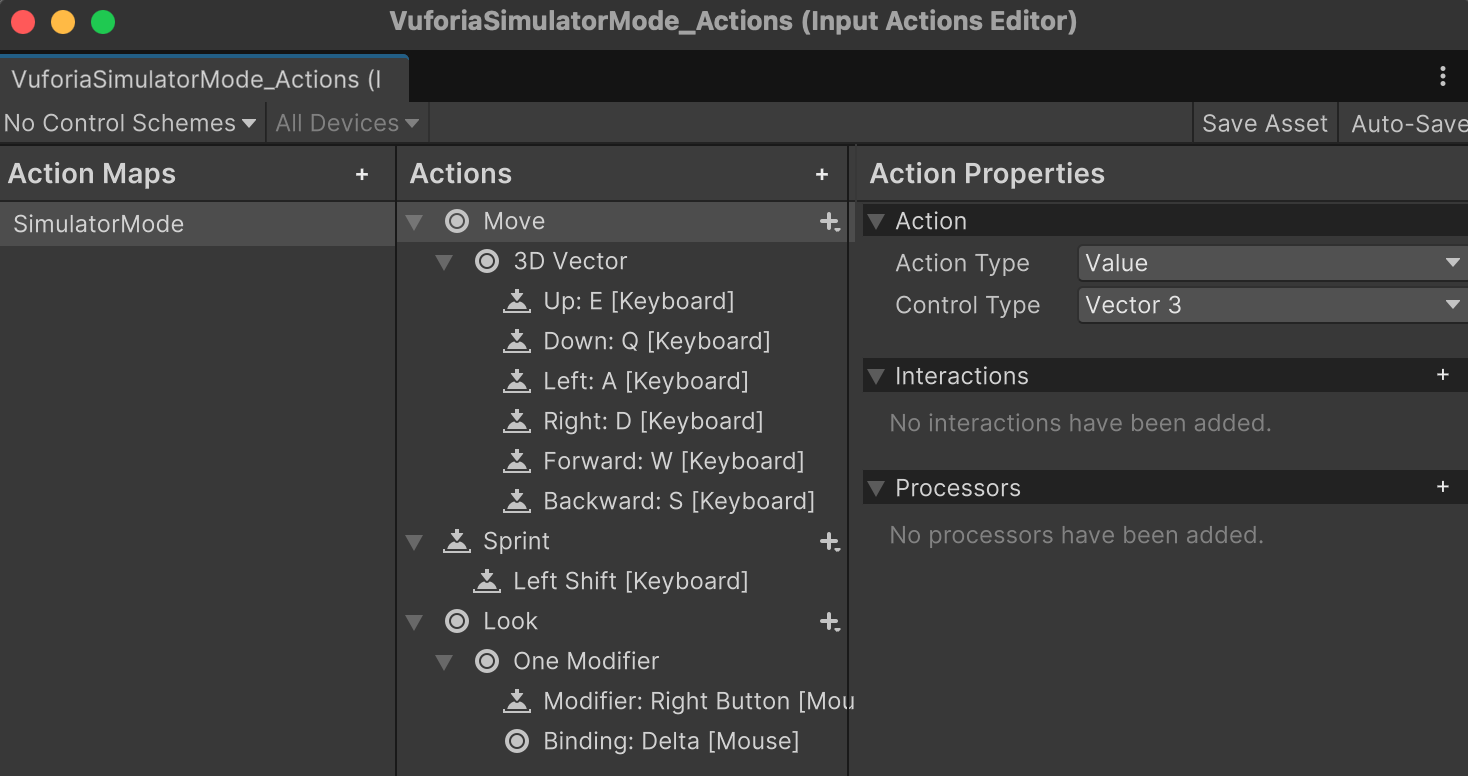
Task: Maximize window with green button
Action: [102, 22]
